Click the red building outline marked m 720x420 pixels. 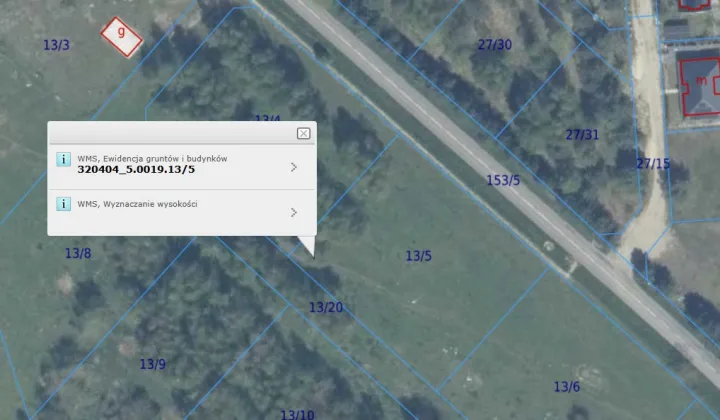coord(699,86)
